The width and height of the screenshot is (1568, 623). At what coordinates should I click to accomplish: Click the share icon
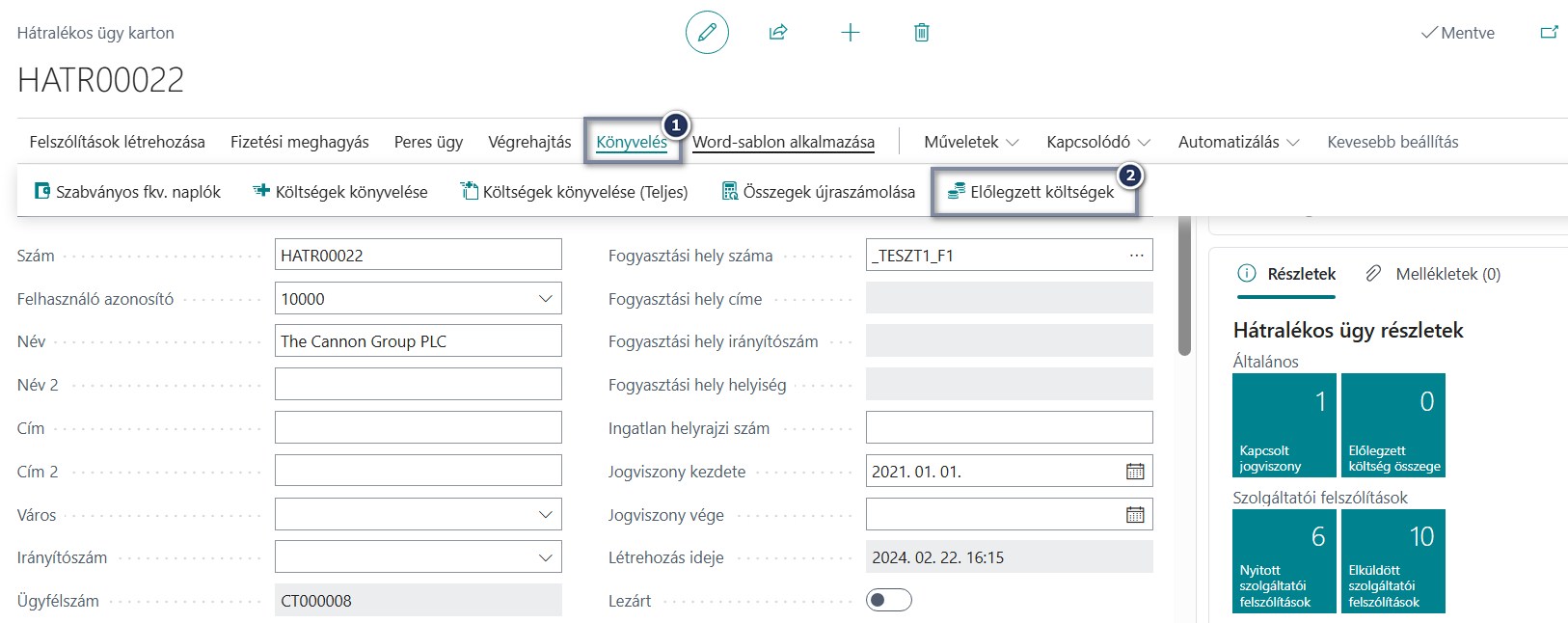(x=778, y=33)
